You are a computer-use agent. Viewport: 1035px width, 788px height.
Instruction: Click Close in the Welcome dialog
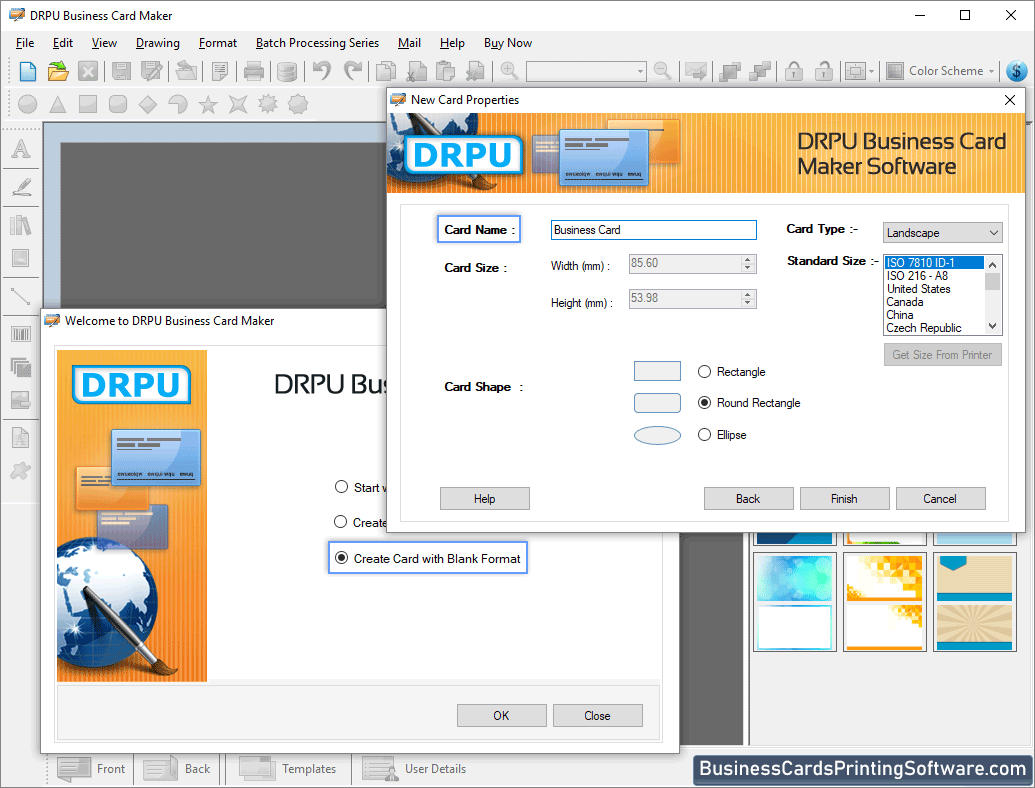coord(597,715)
